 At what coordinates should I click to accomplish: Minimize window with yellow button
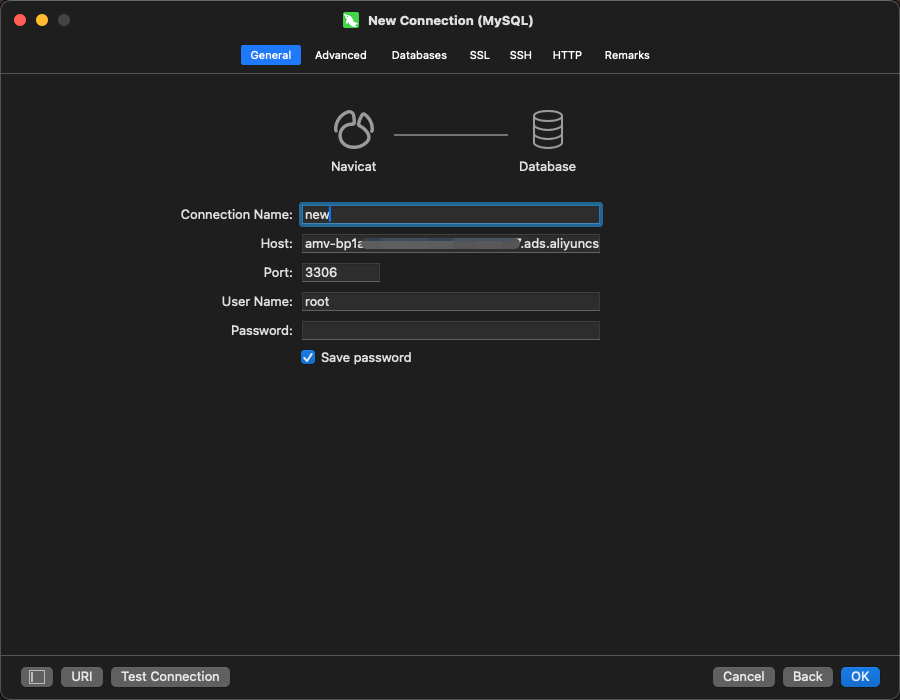(x=42, y=20)
